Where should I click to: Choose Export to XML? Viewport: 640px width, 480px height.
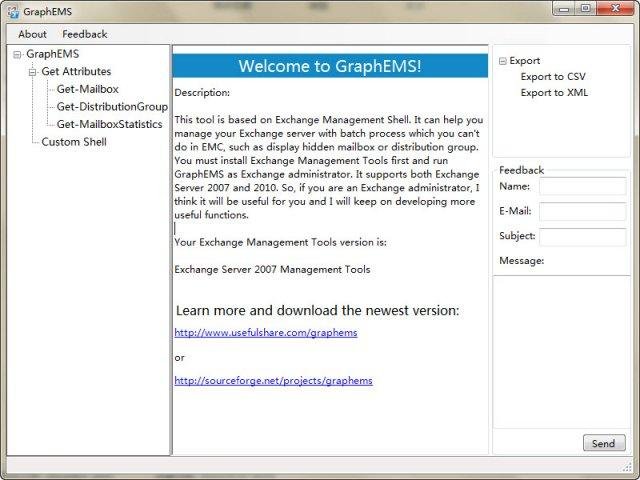(554, 93)
